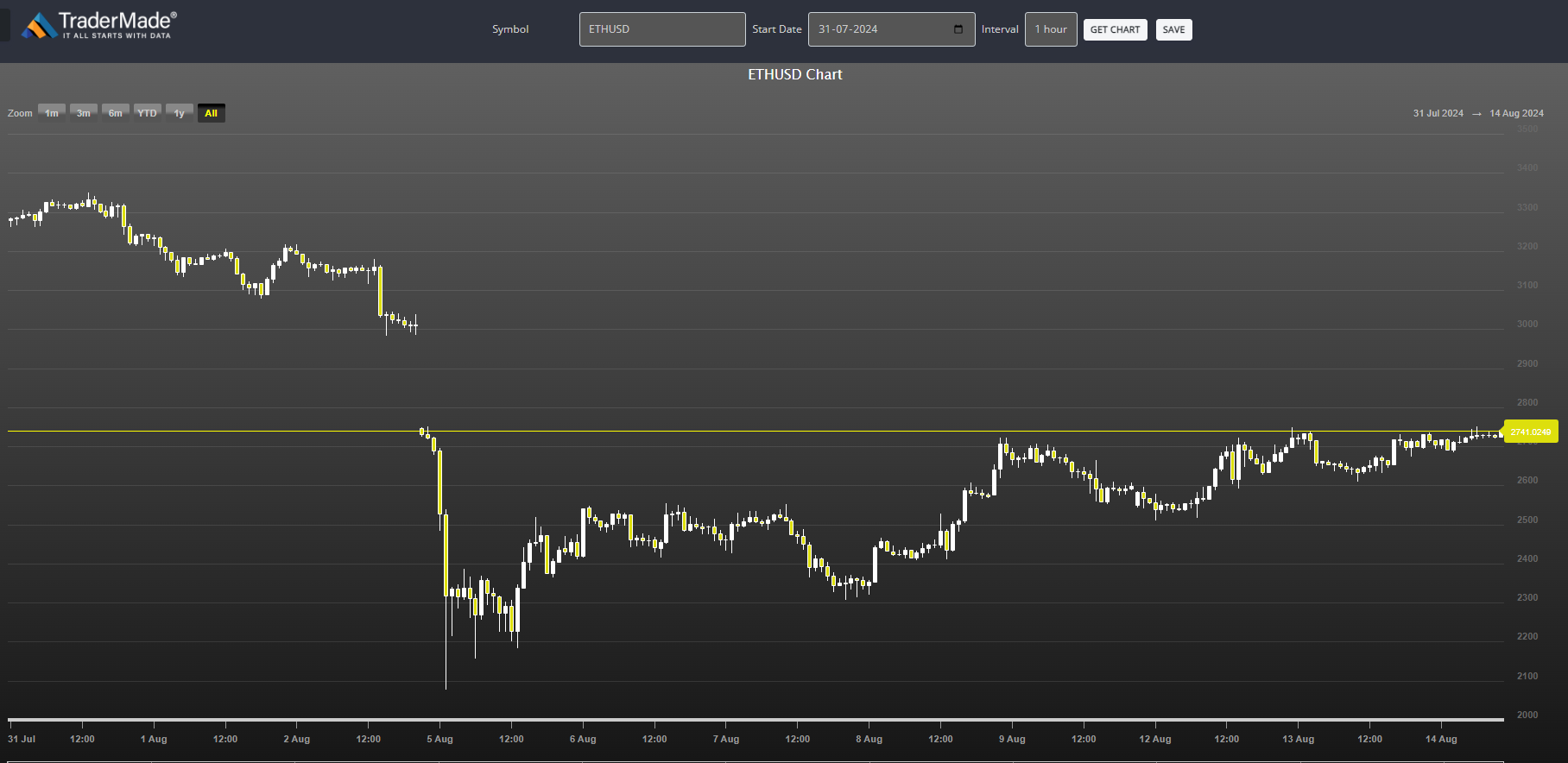
Task: Click the 9 Aug x-axis label
Action: coord(1012,739)
